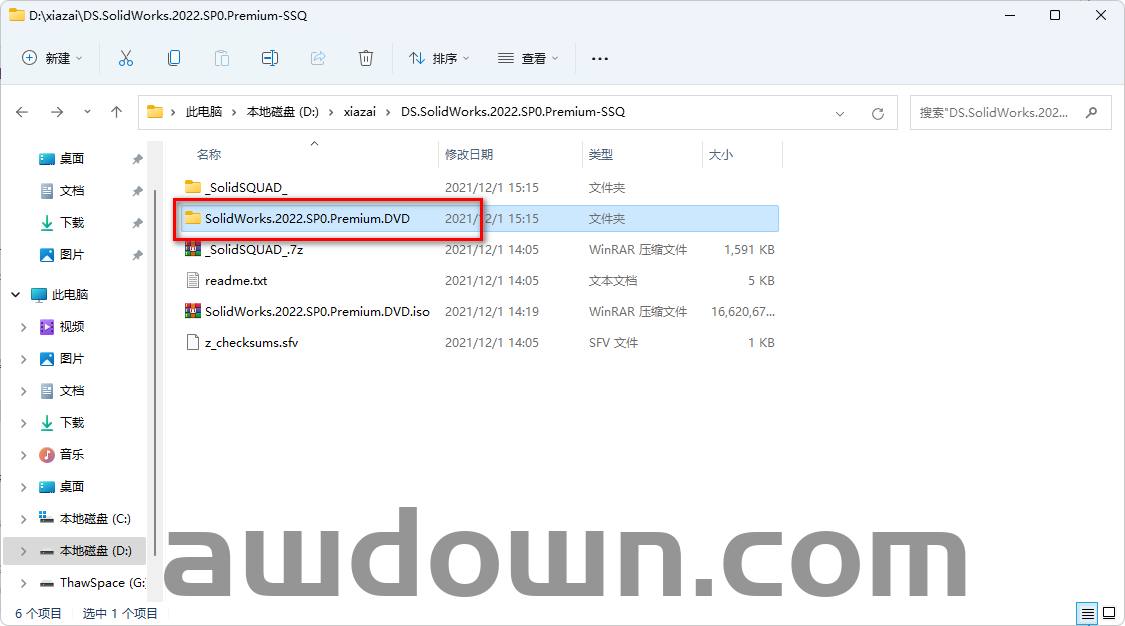Image resolution: width=1125 pixels, height=626 pixels.
Task: Click the Delete trash icon
Action: pyautogui.click(x=366, y=58)
